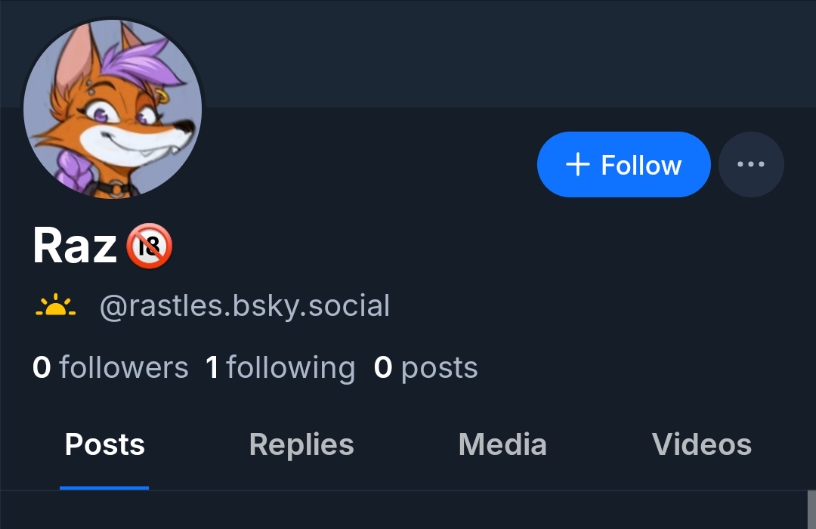Open the Media tab
This screenshot has width=816, height=529.
pyautogui.click(x=502, y=445)
